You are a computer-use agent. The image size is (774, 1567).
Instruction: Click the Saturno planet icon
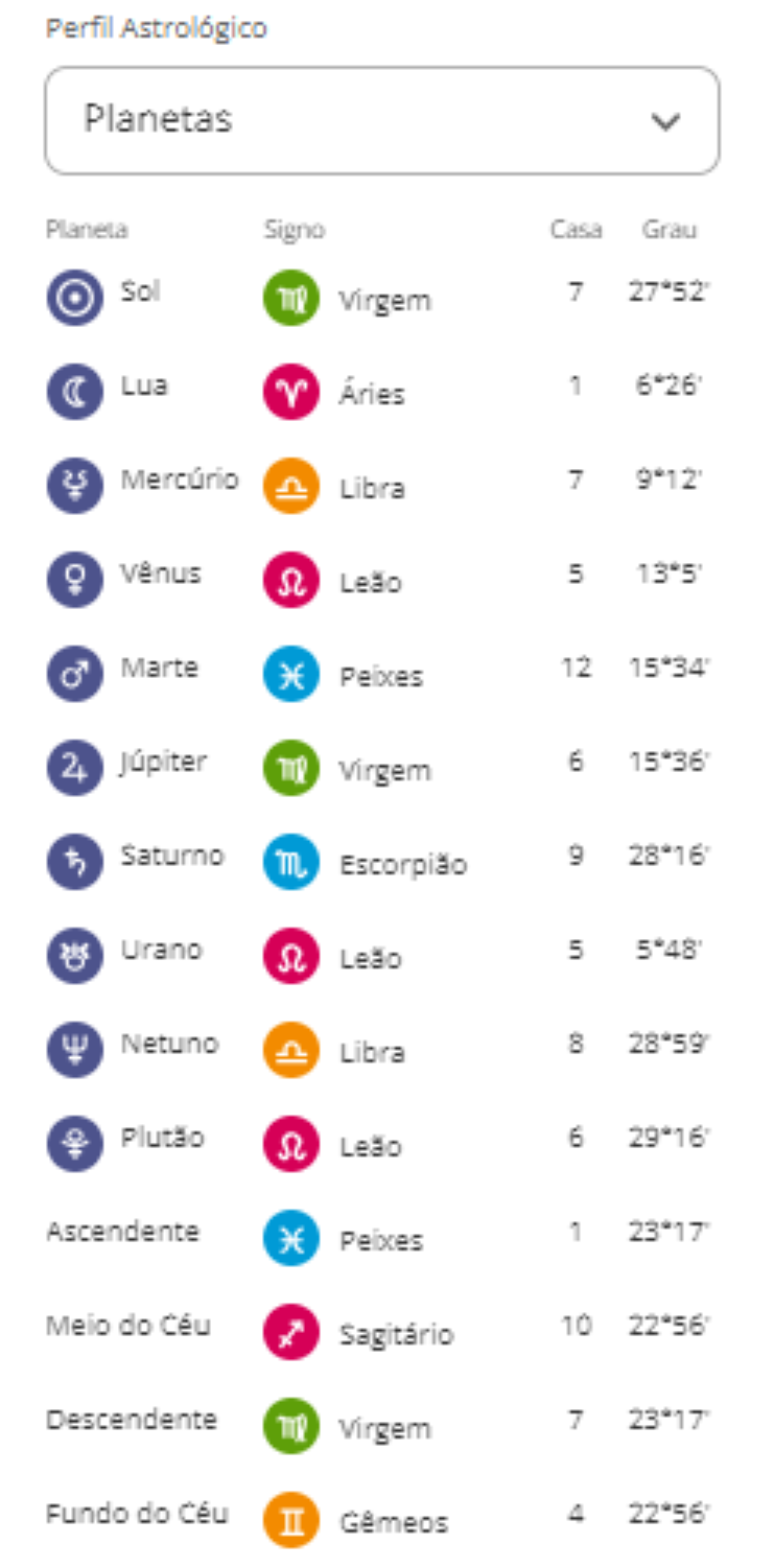(x=75, y=861)
